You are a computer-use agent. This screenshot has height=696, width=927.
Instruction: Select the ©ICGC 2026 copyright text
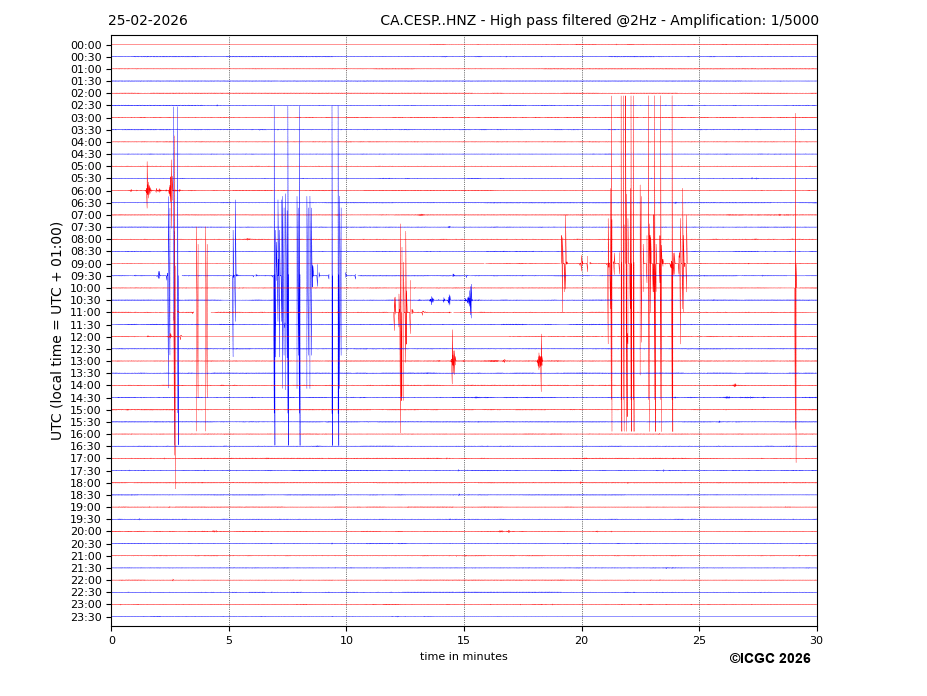click(x=769, y=659)
